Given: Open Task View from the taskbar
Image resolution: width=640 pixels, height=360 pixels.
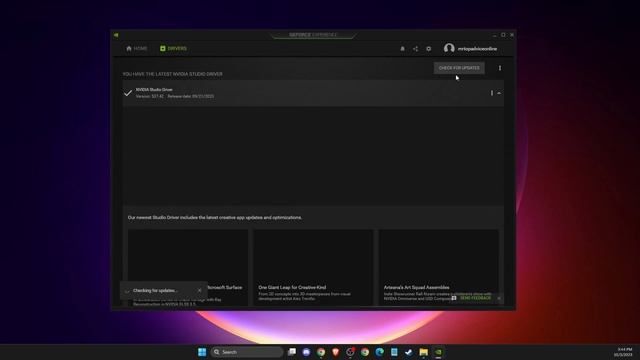Looking at the screenshot, I should pyautogui.click(x=292, y=352).
